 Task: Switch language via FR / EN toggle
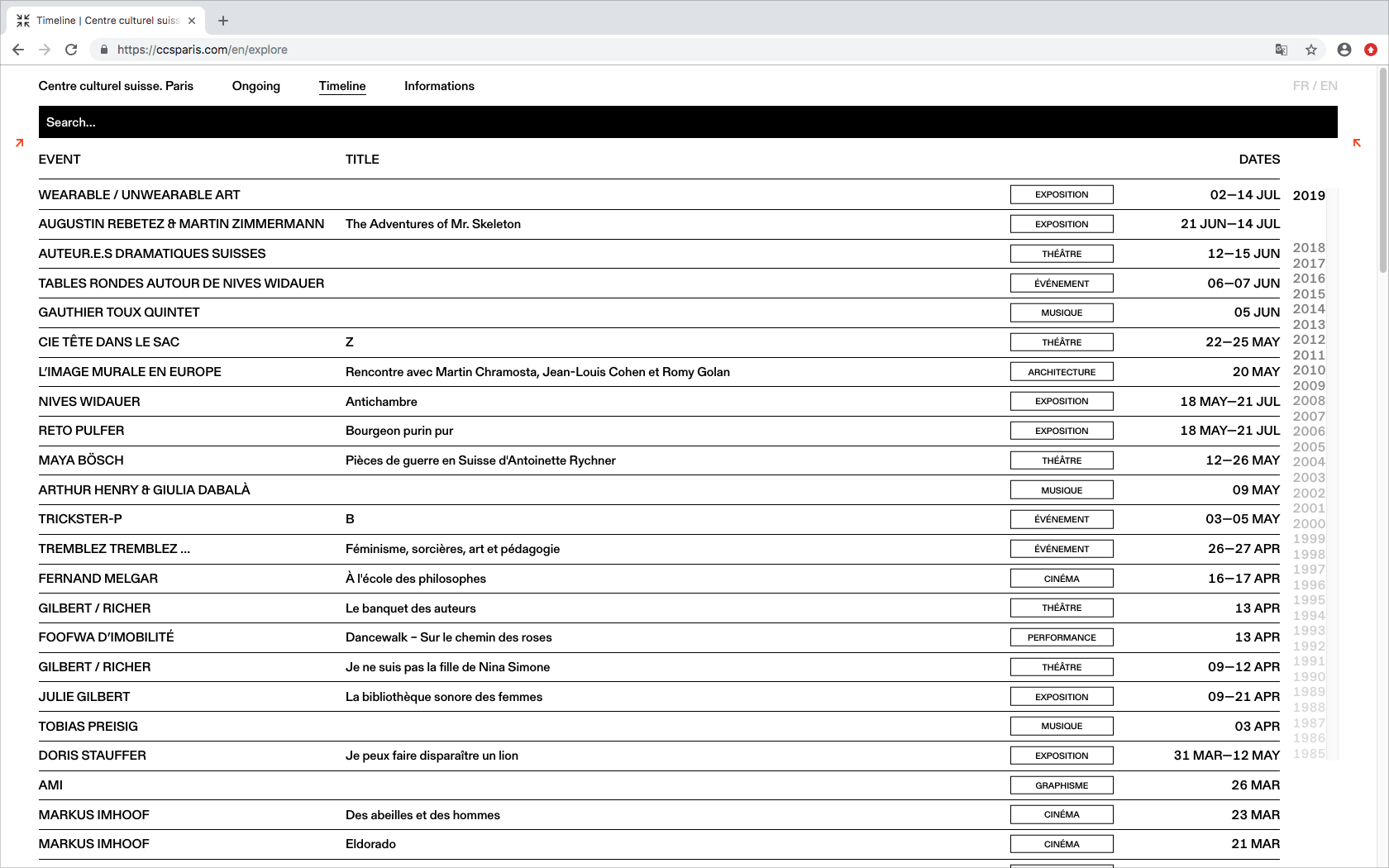pyautogui.click(x=1315, y=86)
